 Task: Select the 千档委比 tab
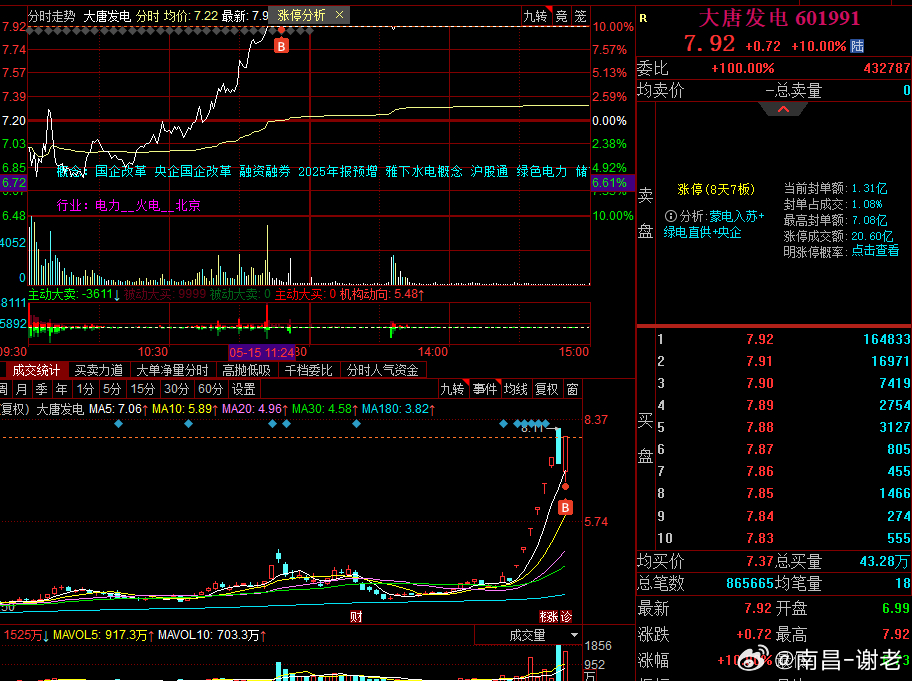[x=308, y=370]
